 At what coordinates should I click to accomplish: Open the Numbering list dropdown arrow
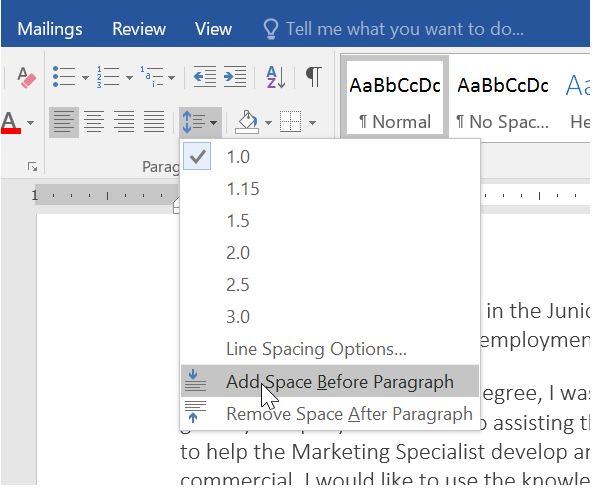129,78
